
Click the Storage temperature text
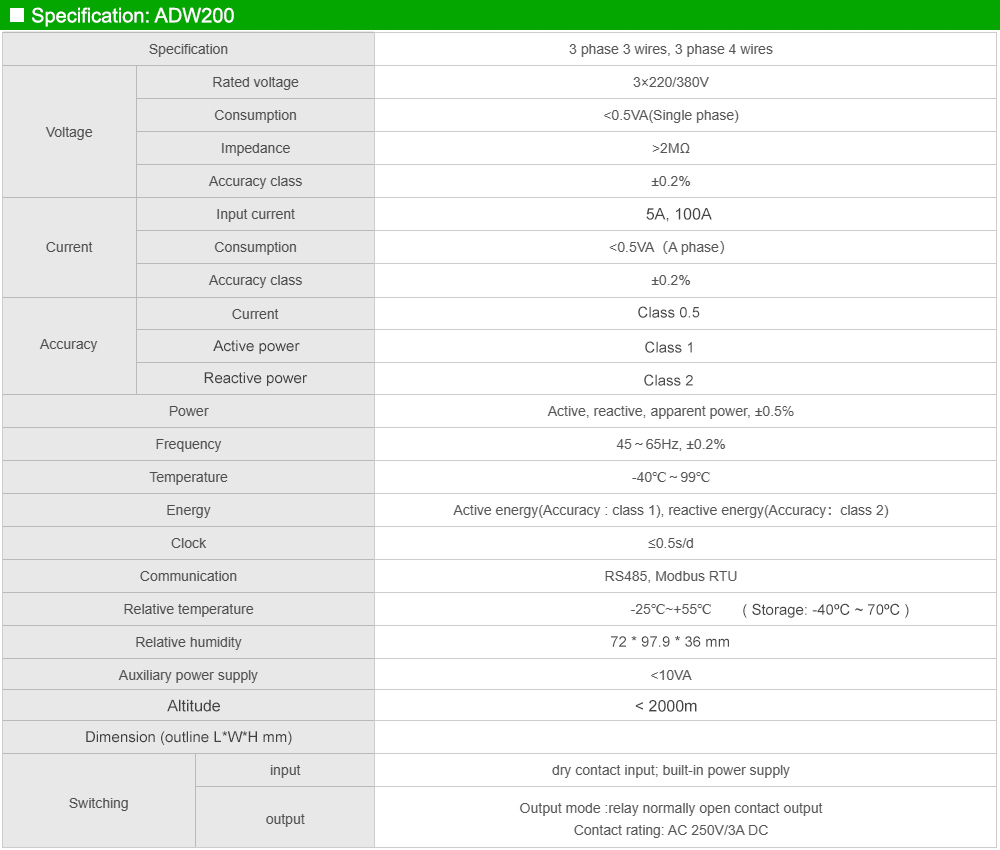tap(825, 610)
